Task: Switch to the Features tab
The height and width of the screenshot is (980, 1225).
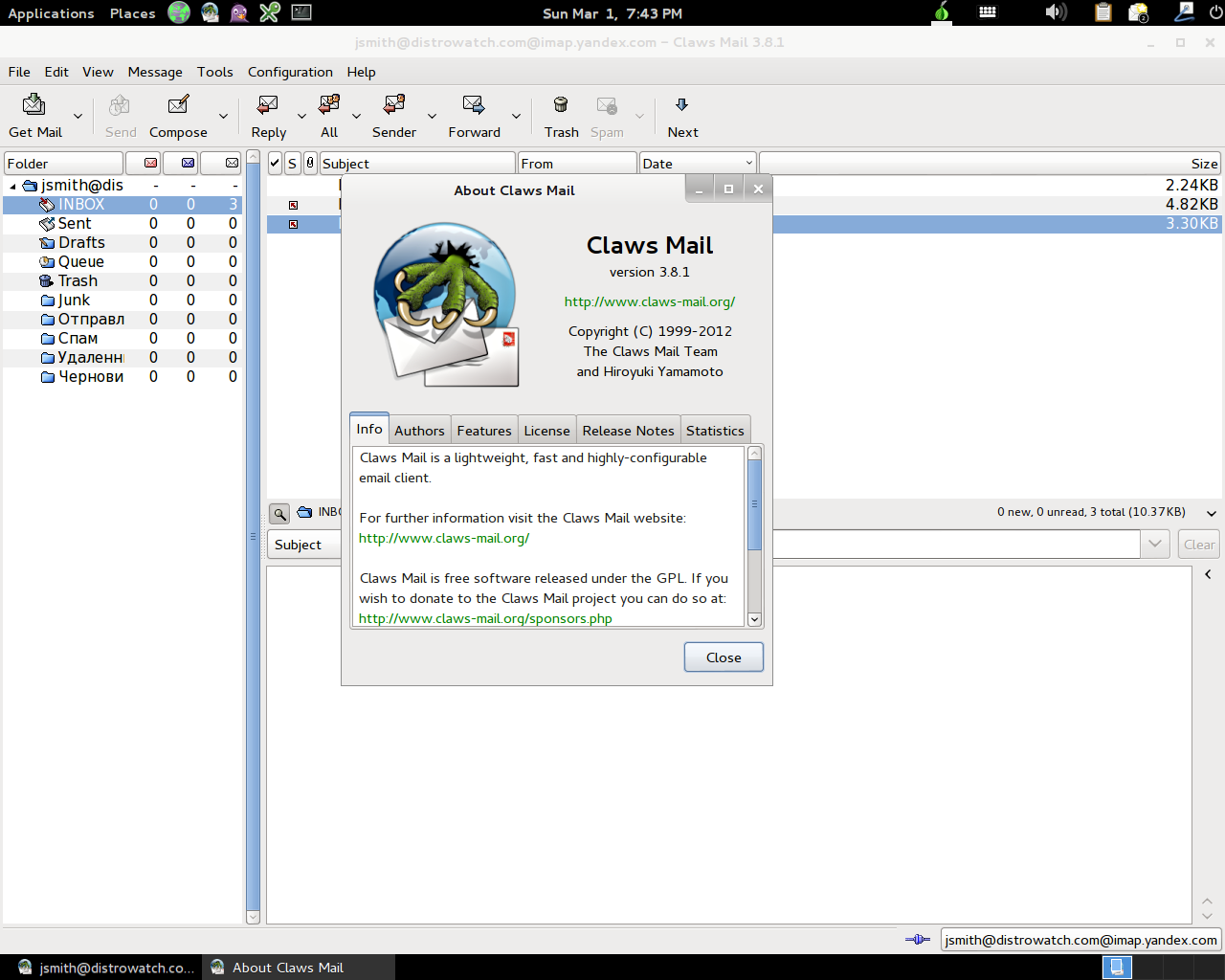Action: point(484,431)
